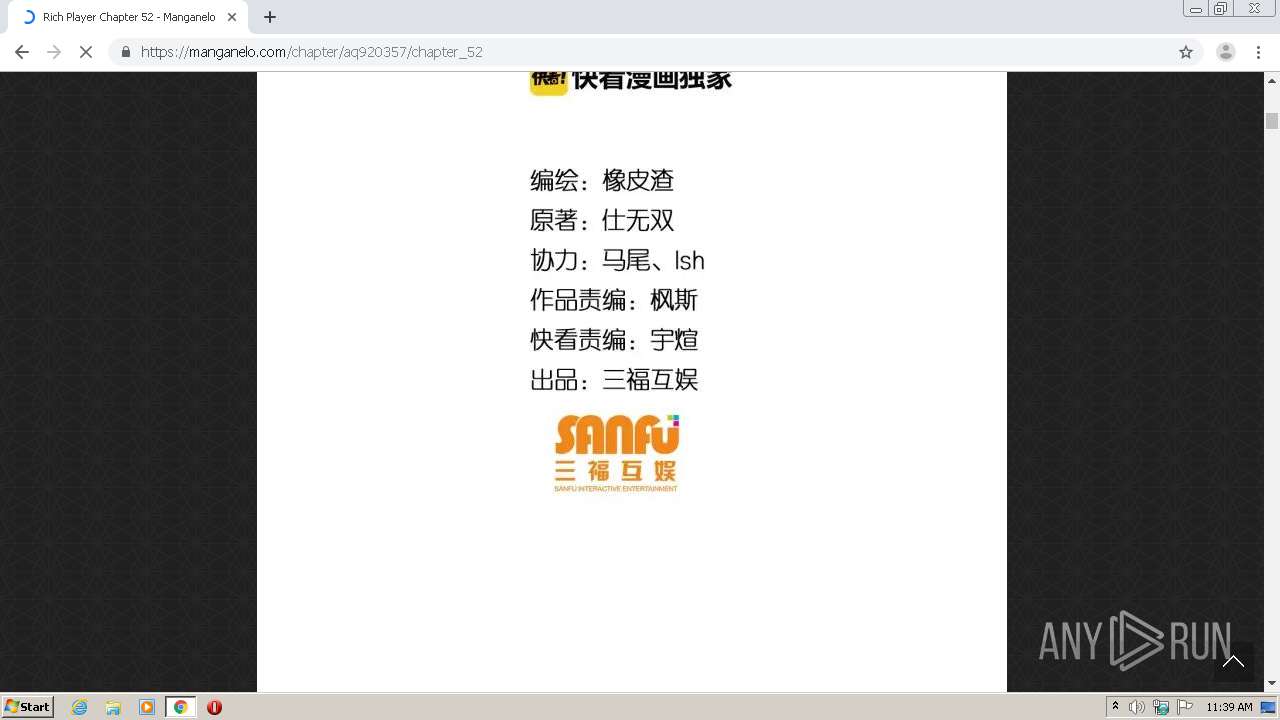
Task: Open the media player taskbar icon
Action: [x=147, y=707]
